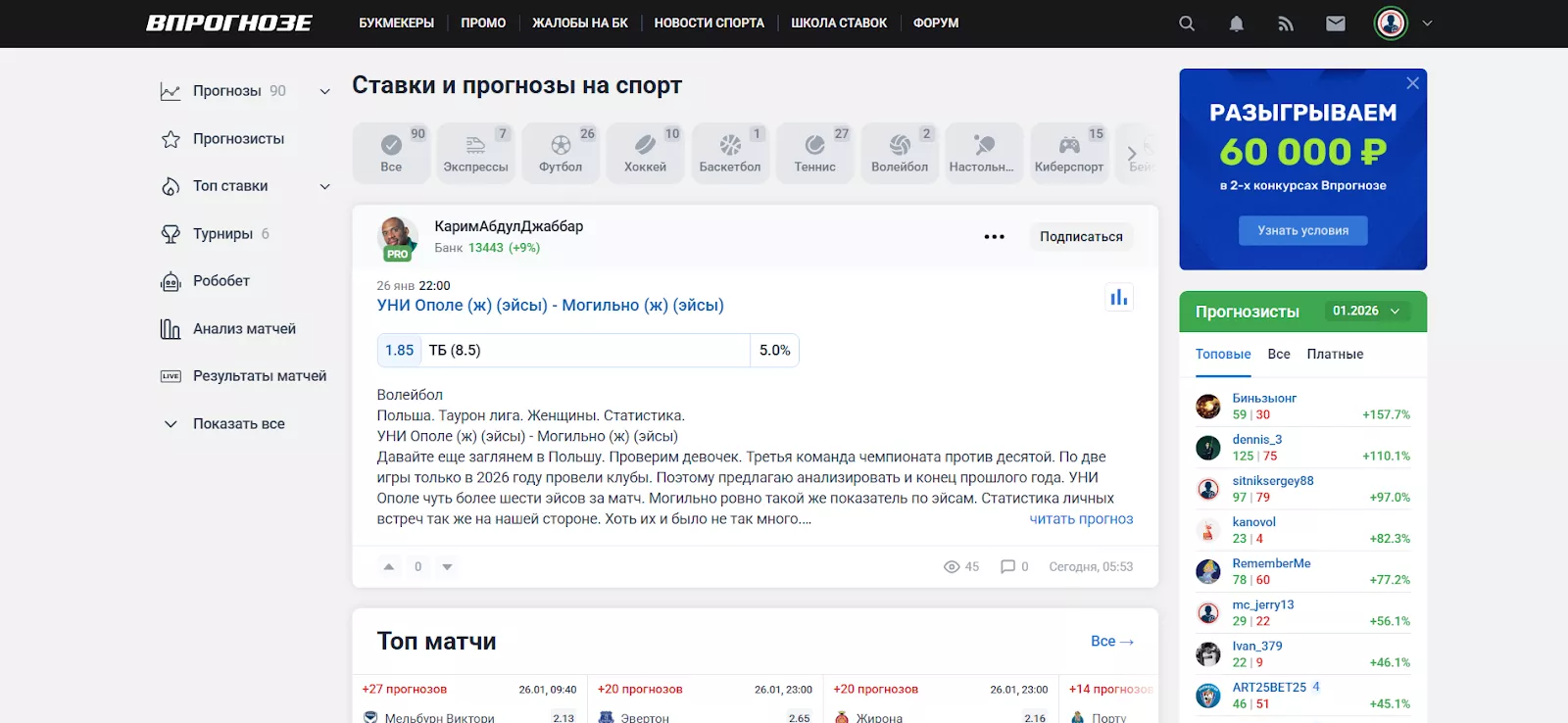
Task: Select the Платные tab
Action: pos(1335,355)
